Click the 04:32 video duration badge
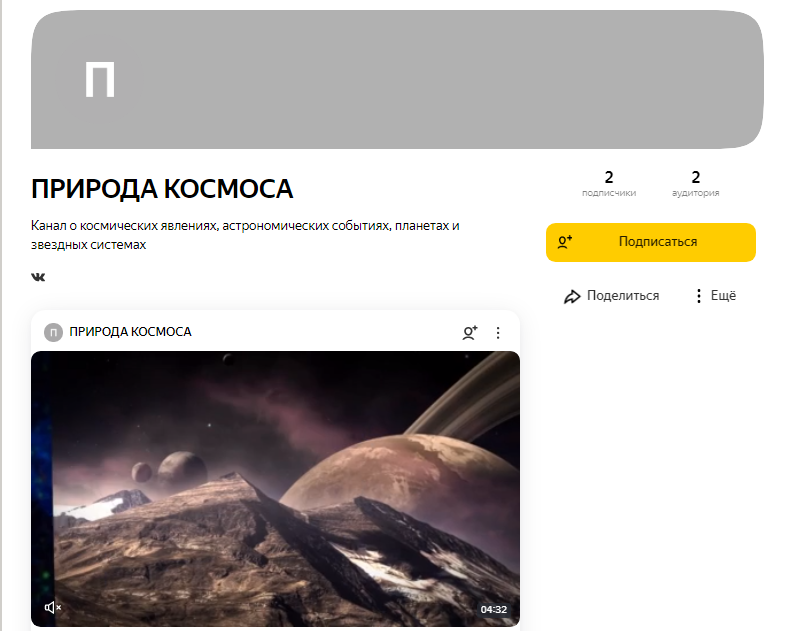Screen dimensions: 790x631 click(x=493, y=610)
